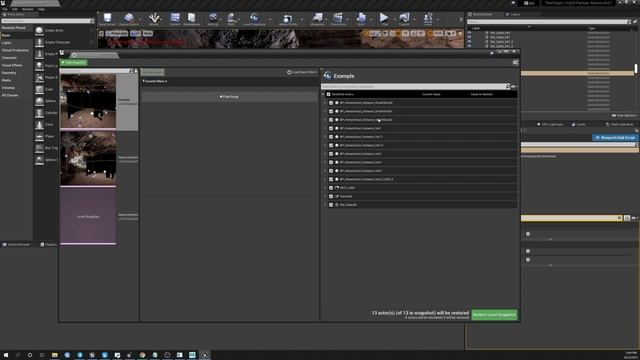Click the World Outliner vertical scrollbar
Image resolution: width=640 pixels, height=360 pixels.
[x=636, y=69]
